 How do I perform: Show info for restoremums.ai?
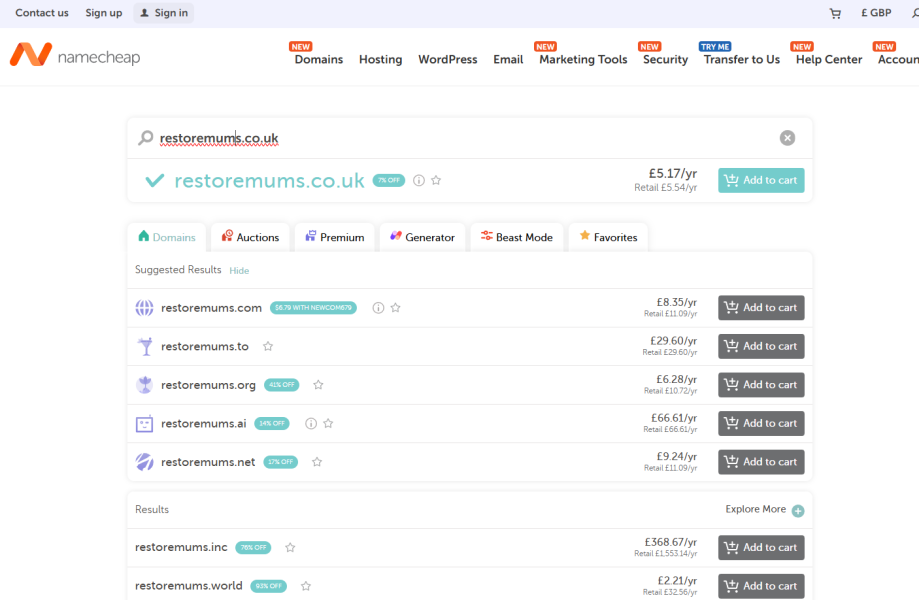click(x=311, y=423)
